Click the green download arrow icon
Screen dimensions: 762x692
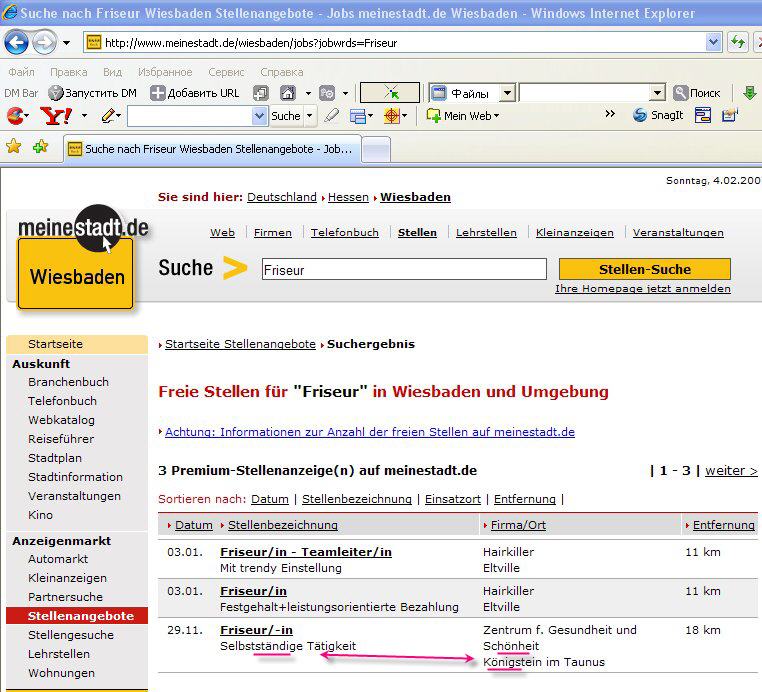[749, 92]
